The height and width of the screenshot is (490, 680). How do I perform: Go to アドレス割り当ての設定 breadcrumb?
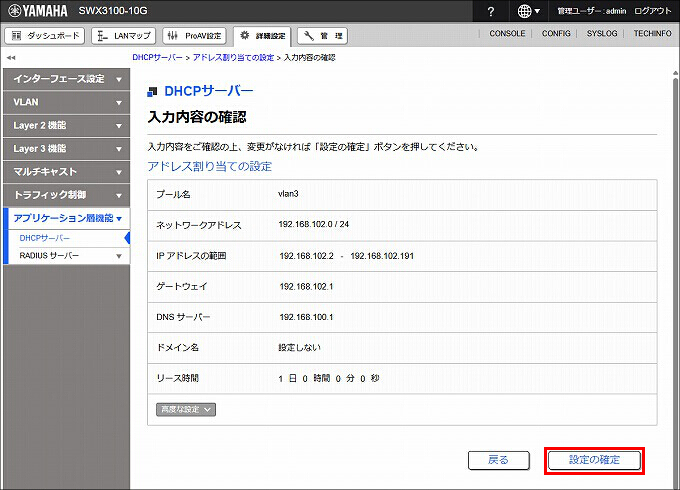coord(233,58)
